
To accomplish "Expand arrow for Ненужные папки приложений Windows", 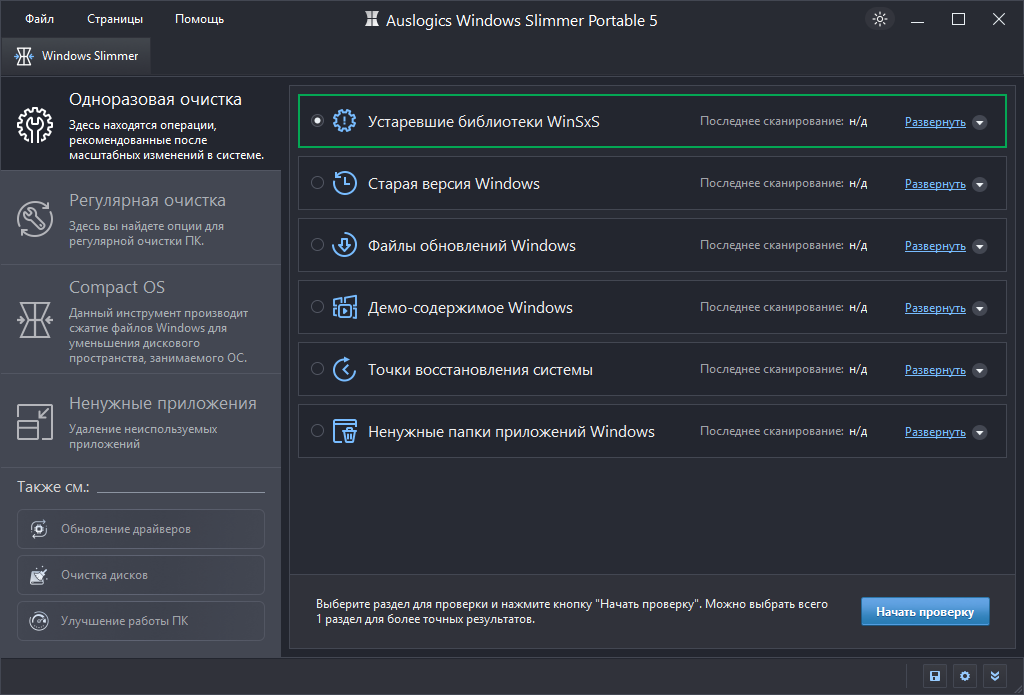I will point(979,433).
